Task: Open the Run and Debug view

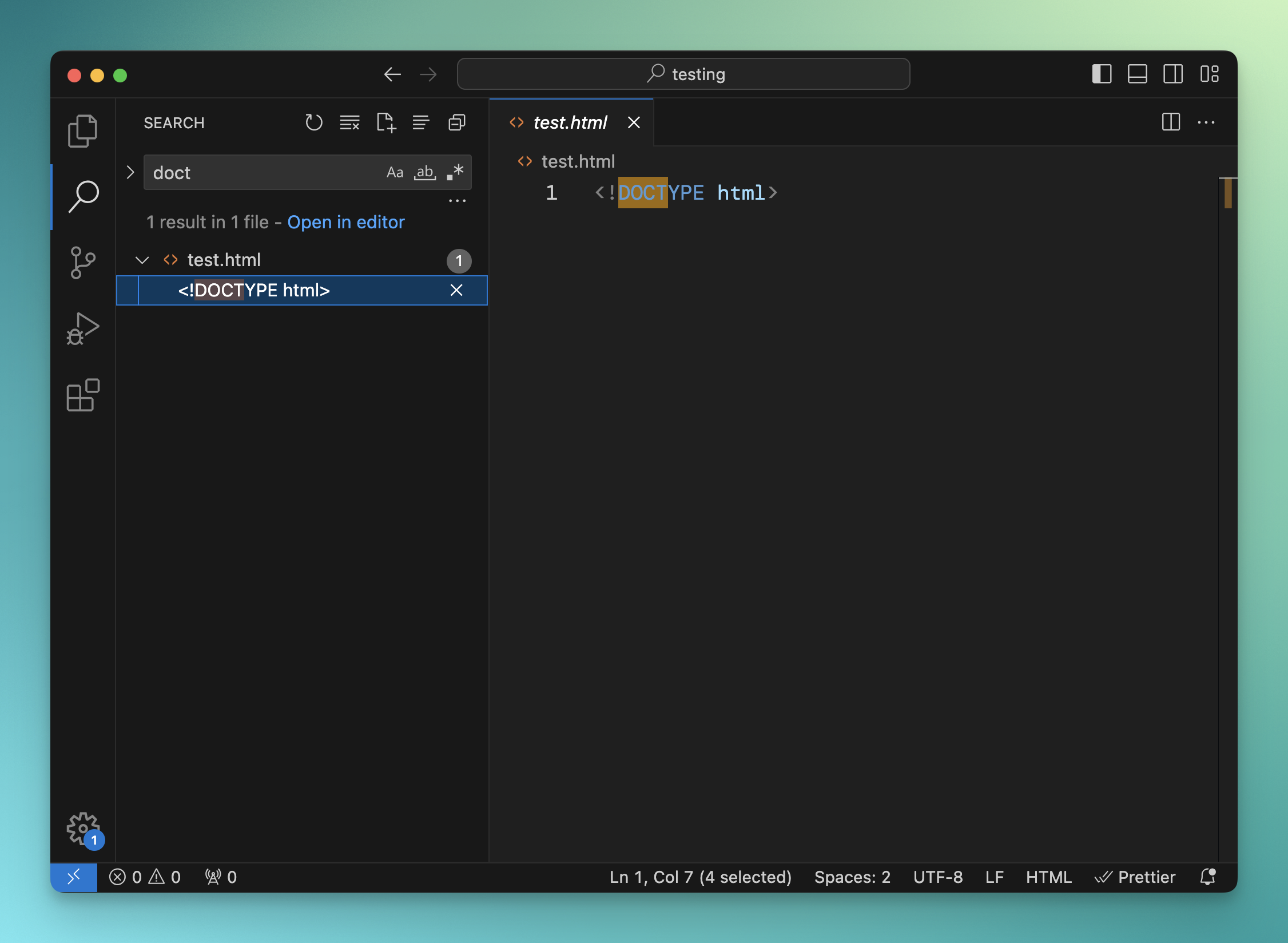Action: pos(83,329)
